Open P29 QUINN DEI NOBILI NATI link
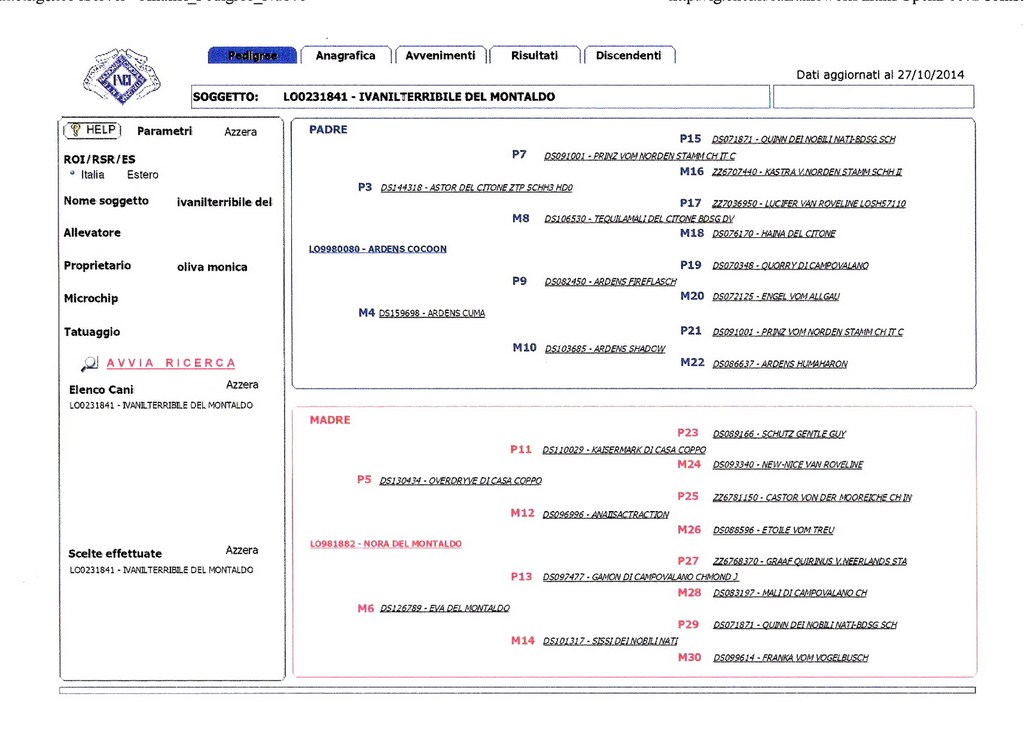This screenshot has width=1024, height=740. [x=805, y=625]
